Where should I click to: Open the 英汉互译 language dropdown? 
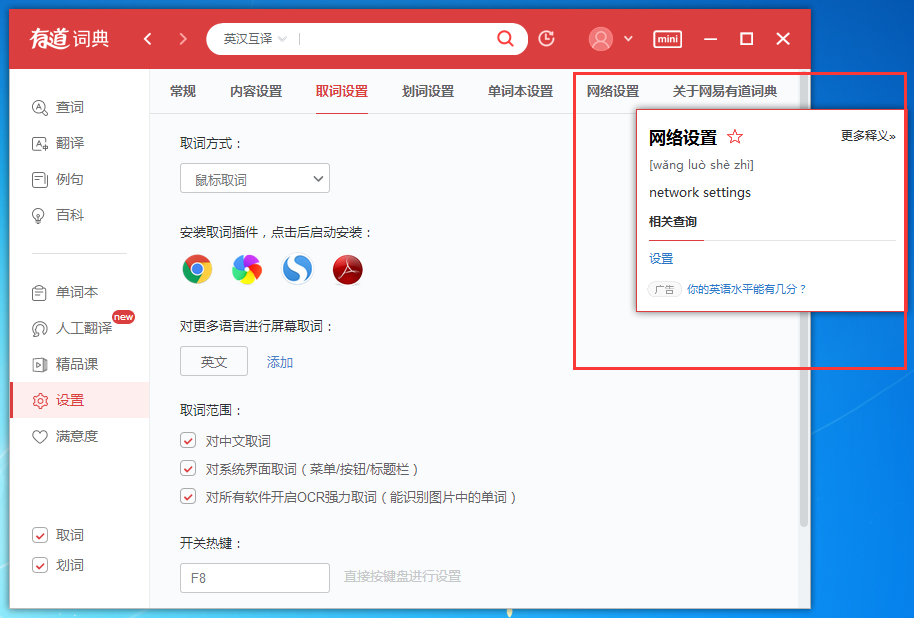coord(251,38)
